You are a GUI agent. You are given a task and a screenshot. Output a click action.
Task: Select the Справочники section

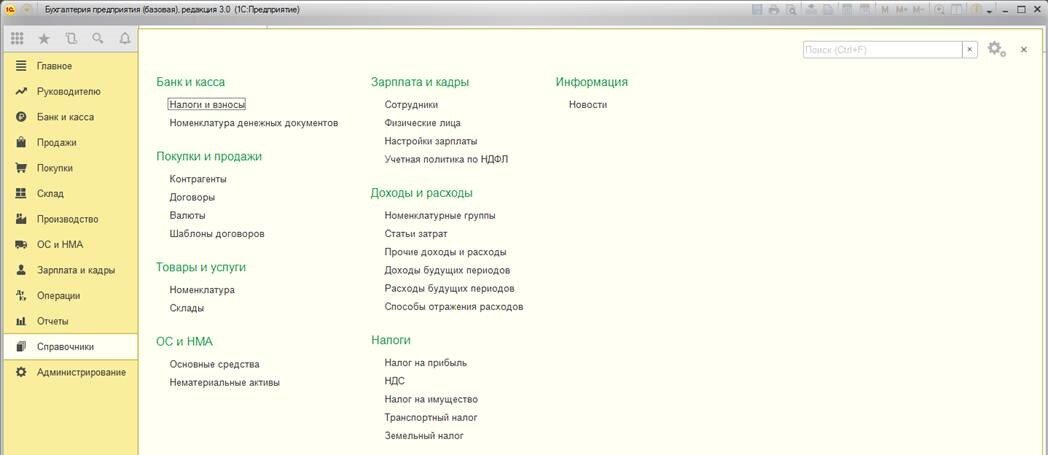[70, 347]
